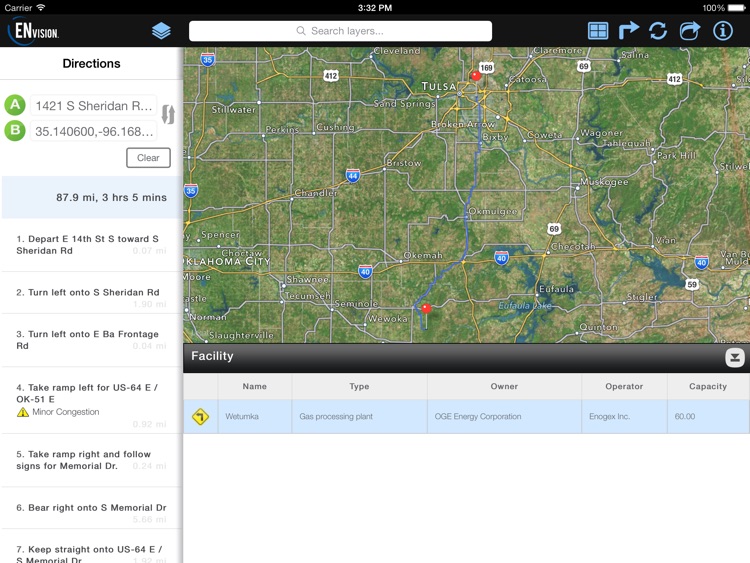
Task: Open the info circle icon
Action: (x=723, y=31)
